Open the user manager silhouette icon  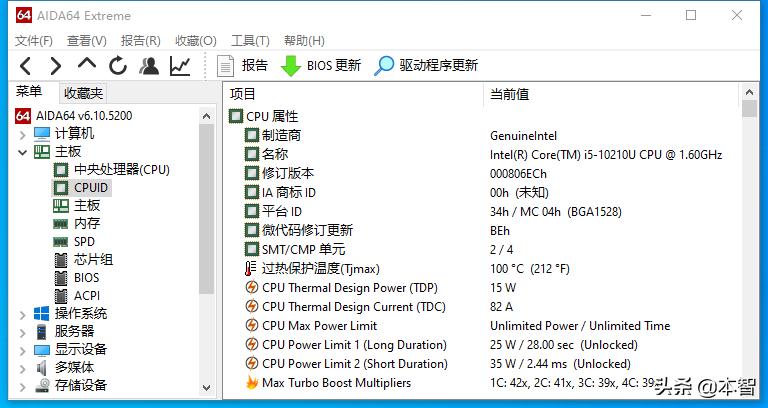[149, 66]
